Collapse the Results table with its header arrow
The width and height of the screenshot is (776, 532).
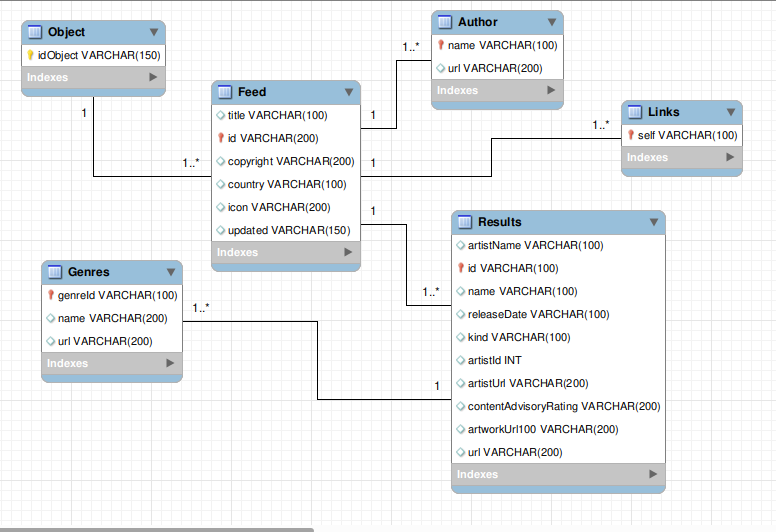point(654,222)
